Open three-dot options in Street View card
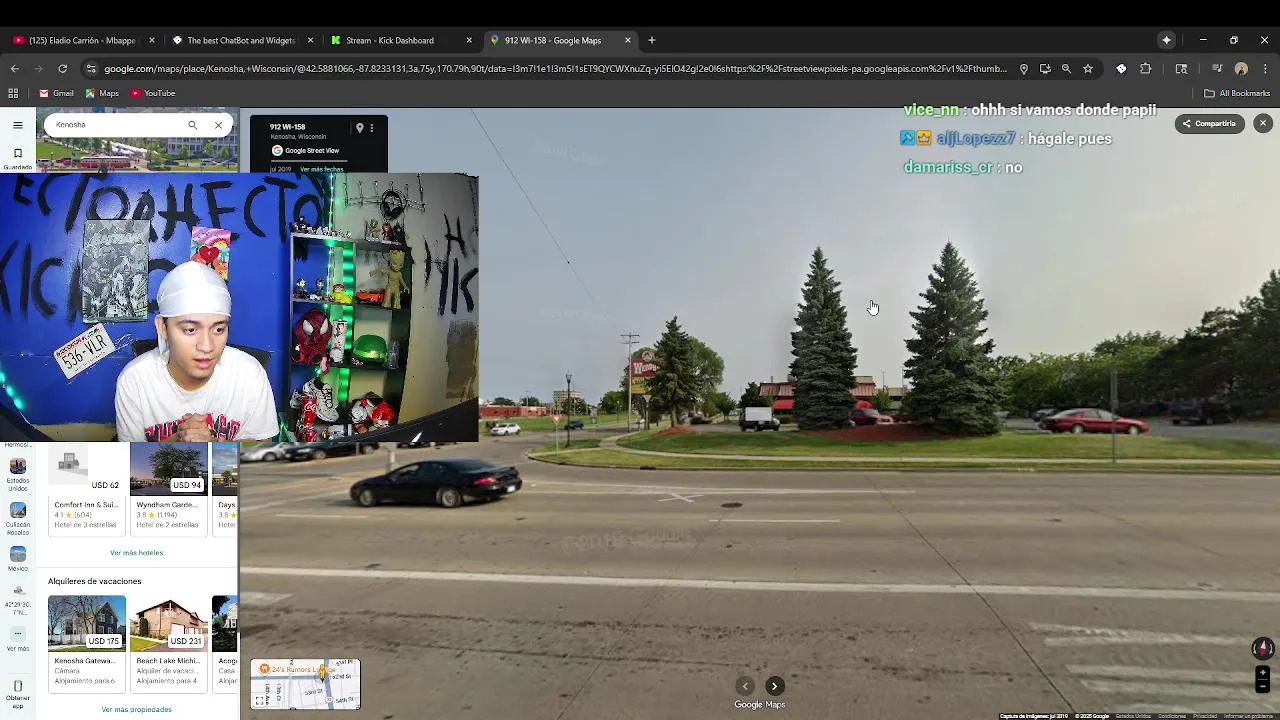This screenshot has width=1280, height=720. (371, 128)
